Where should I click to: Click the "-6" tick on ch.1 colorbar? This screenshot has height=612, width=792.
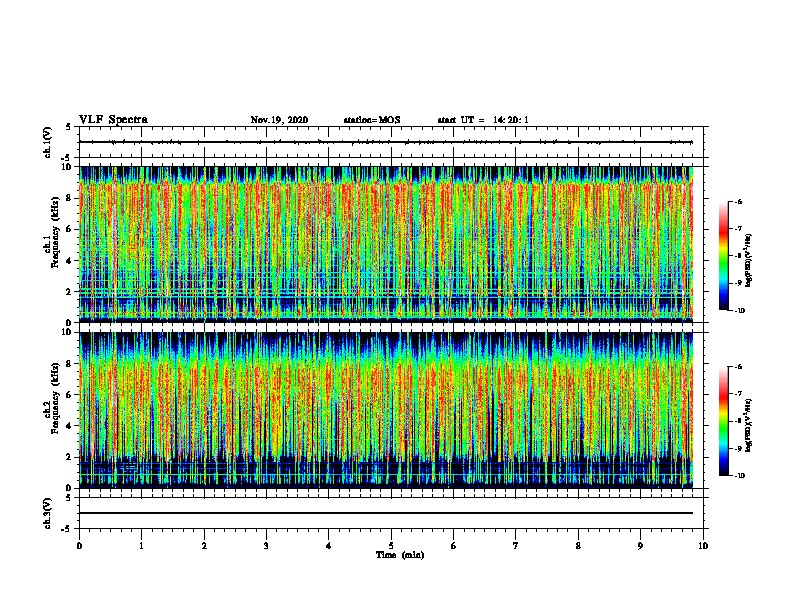[738, 201]
